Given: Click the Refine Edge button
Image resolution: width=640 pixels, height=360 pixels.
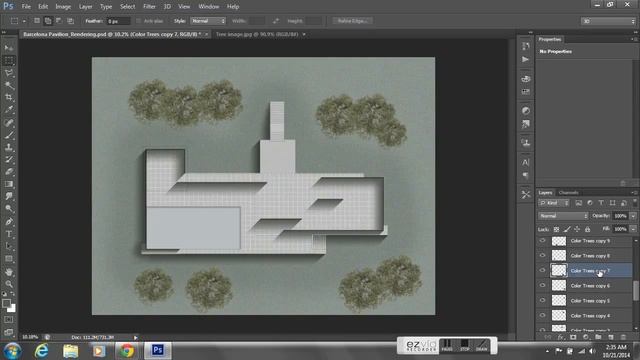Looking at the screenshot, I should 352,21.
